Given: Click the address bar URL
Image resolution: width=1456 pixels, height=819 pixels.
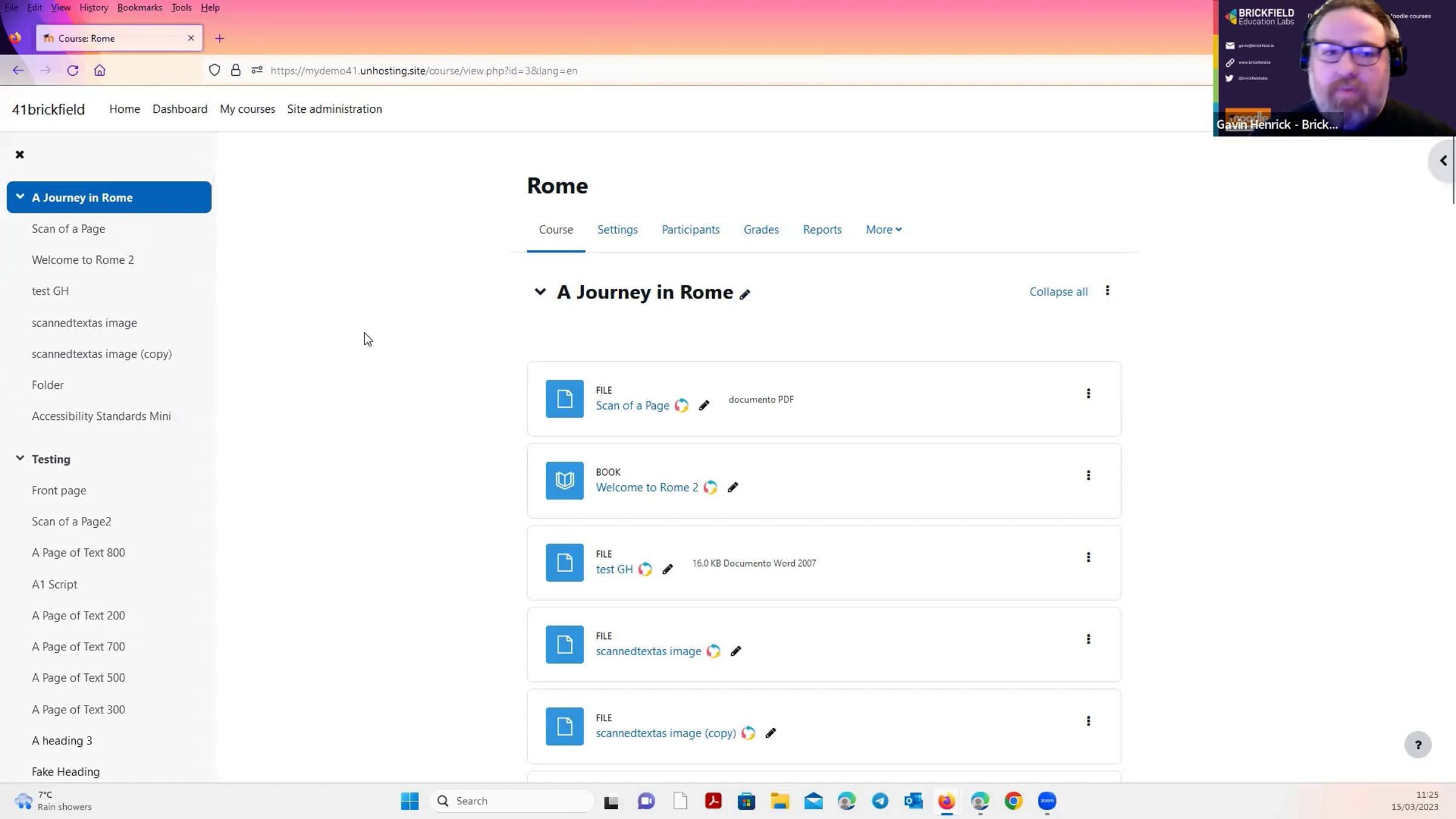Looking at the screenshot, I should pyautogui.click(x=424, y=71).
